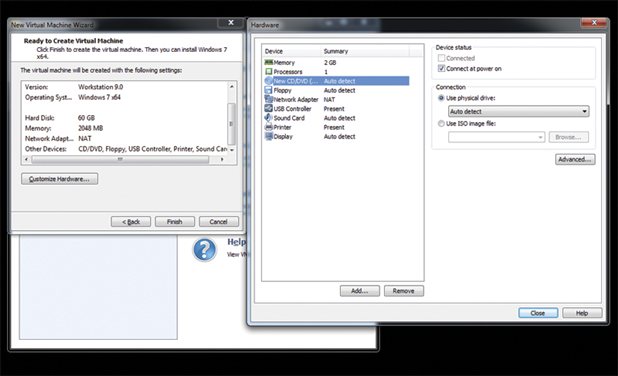Click Cancel in the wizard
This screenshot has height=376, width=618.
219,222
